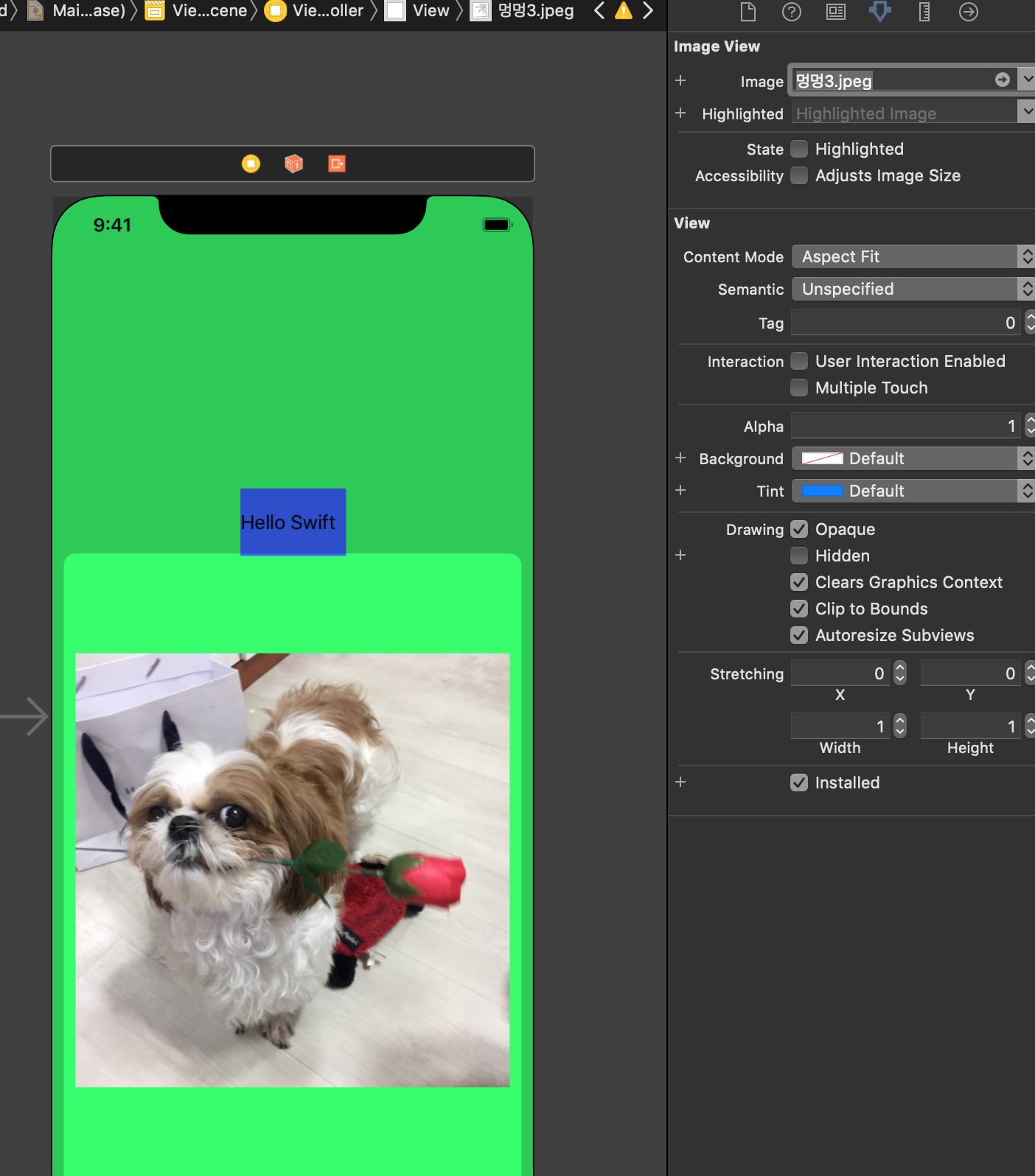This screenshot has width=1035, height=1176.
Task: Click the Stretching Y value field
Action: pos(970,673)
